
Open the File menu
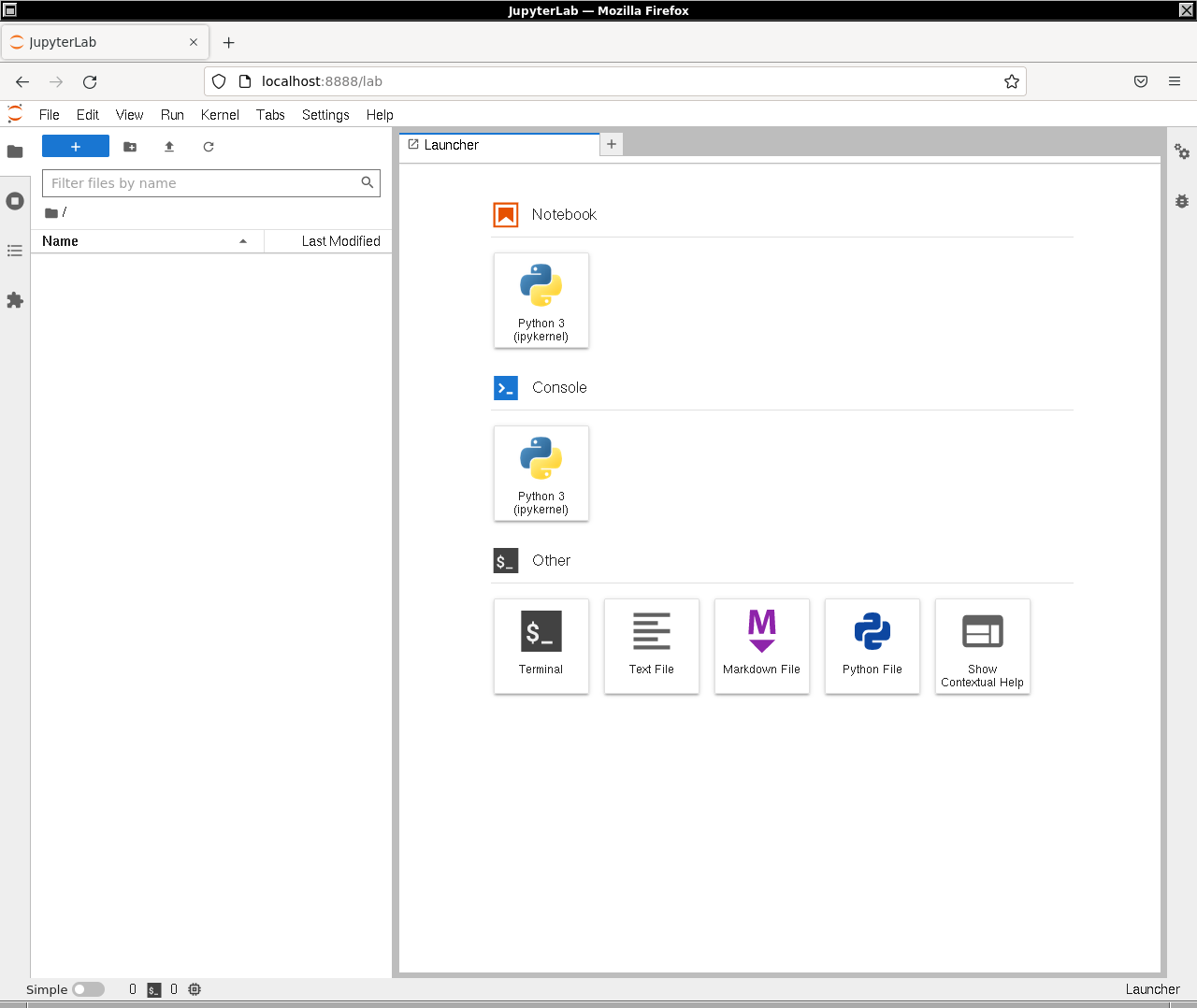50,115
